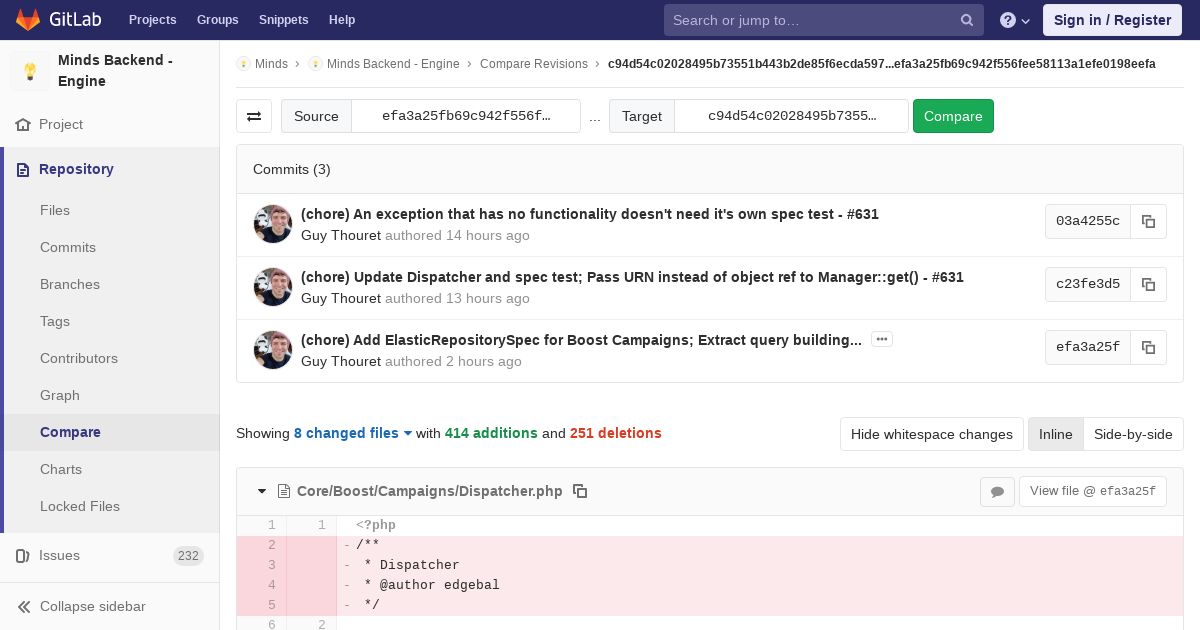The width and height of the screenshot is (1200, 630).
Task: Click the GitLab fox logo
Action: pos(28,20)
